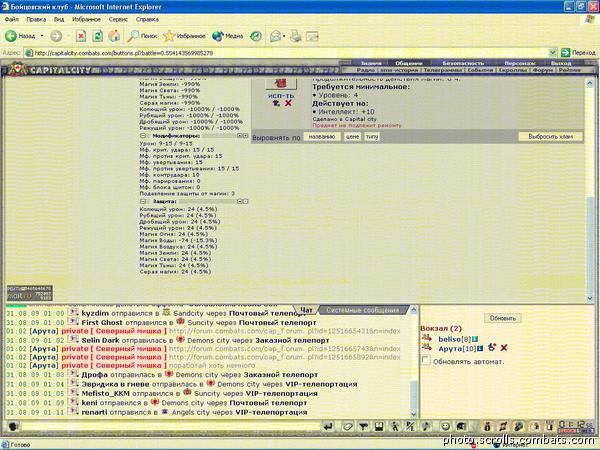
Task: Open the Назад history dropdown arrow
Action: (x=42, y=36)
